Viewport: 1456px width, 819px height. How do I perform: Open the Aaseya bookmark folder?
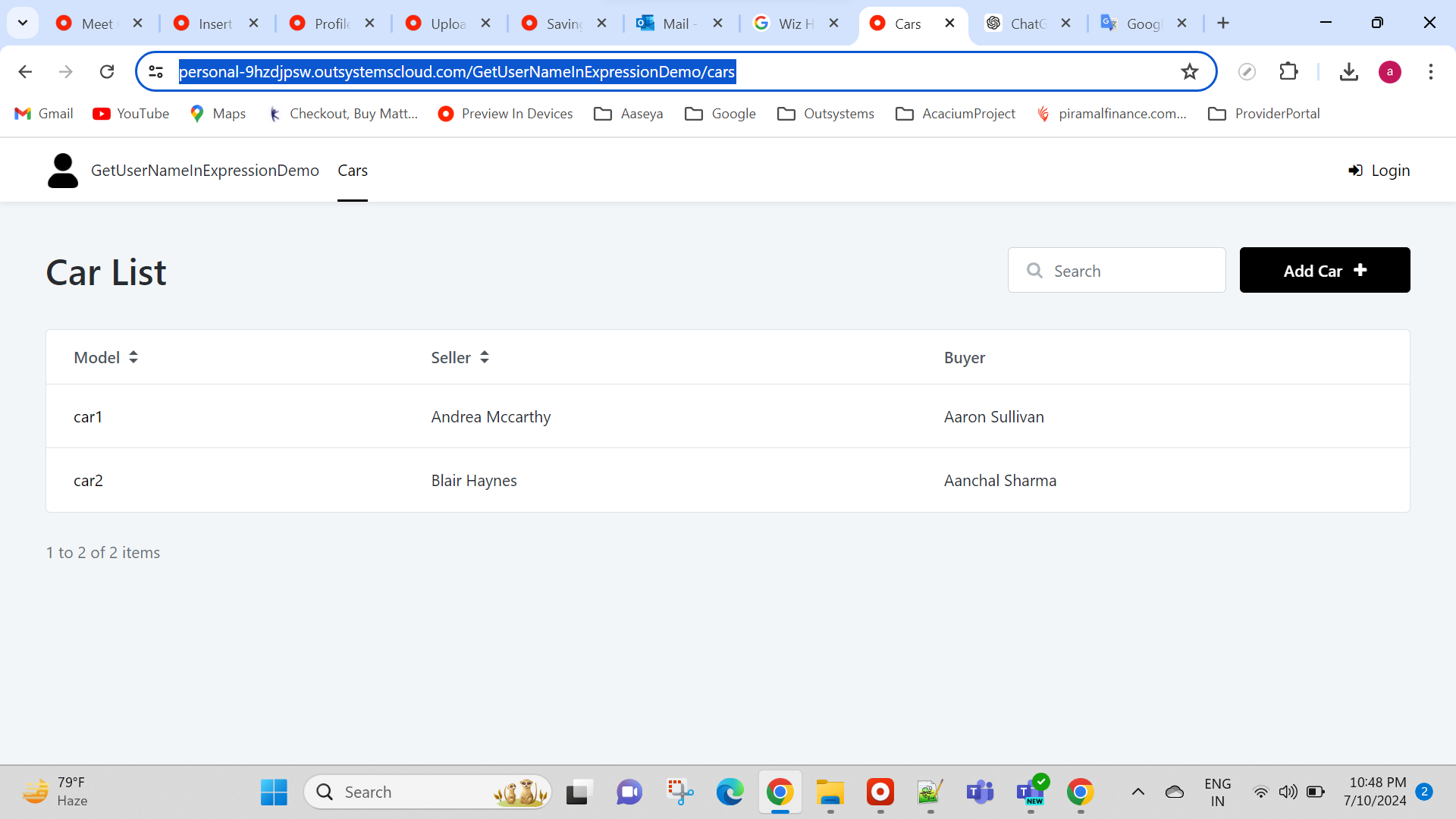tap(629, 114)
